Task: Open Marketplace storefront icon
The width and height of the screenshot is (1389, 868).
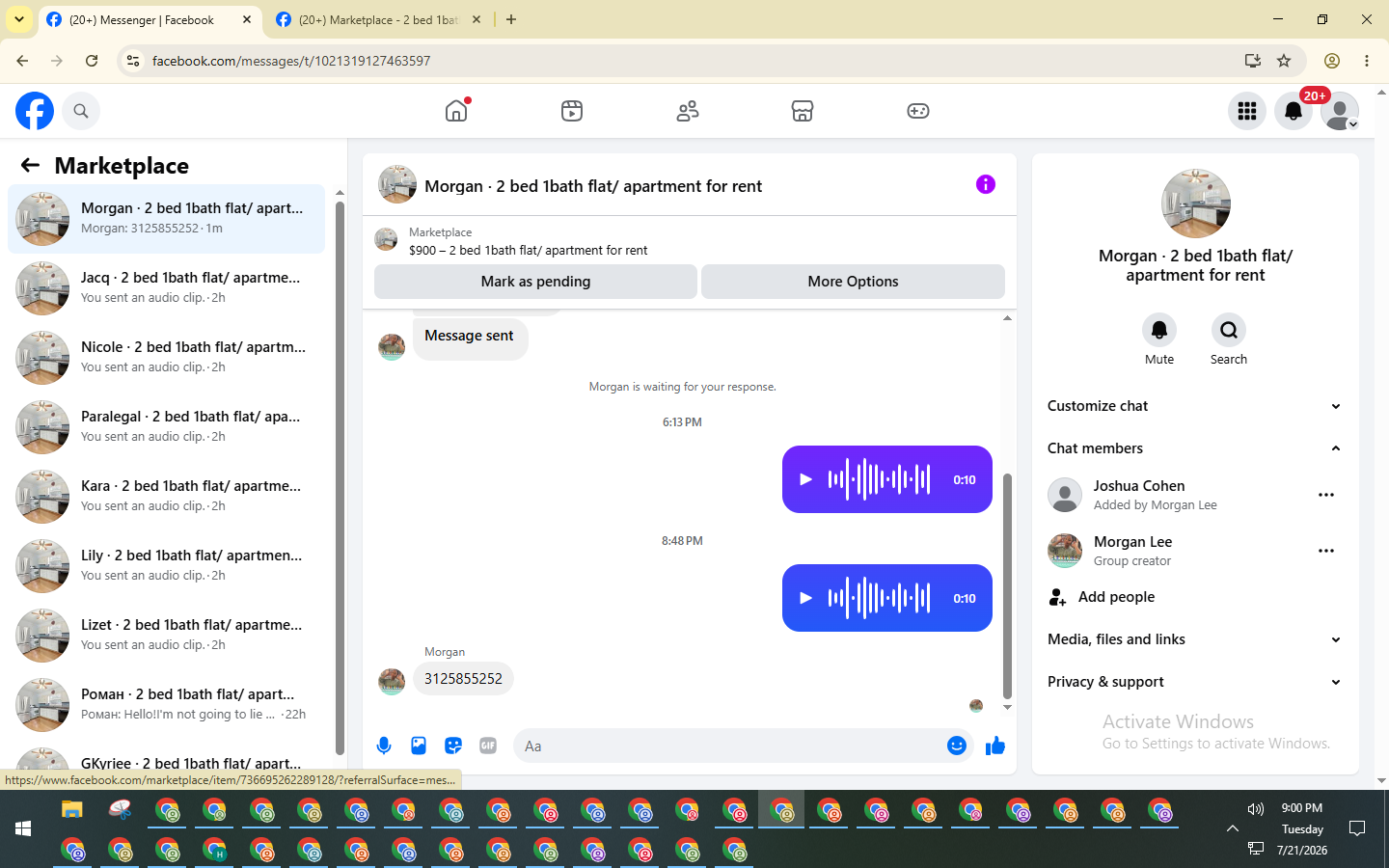Action: pos(803,111)
